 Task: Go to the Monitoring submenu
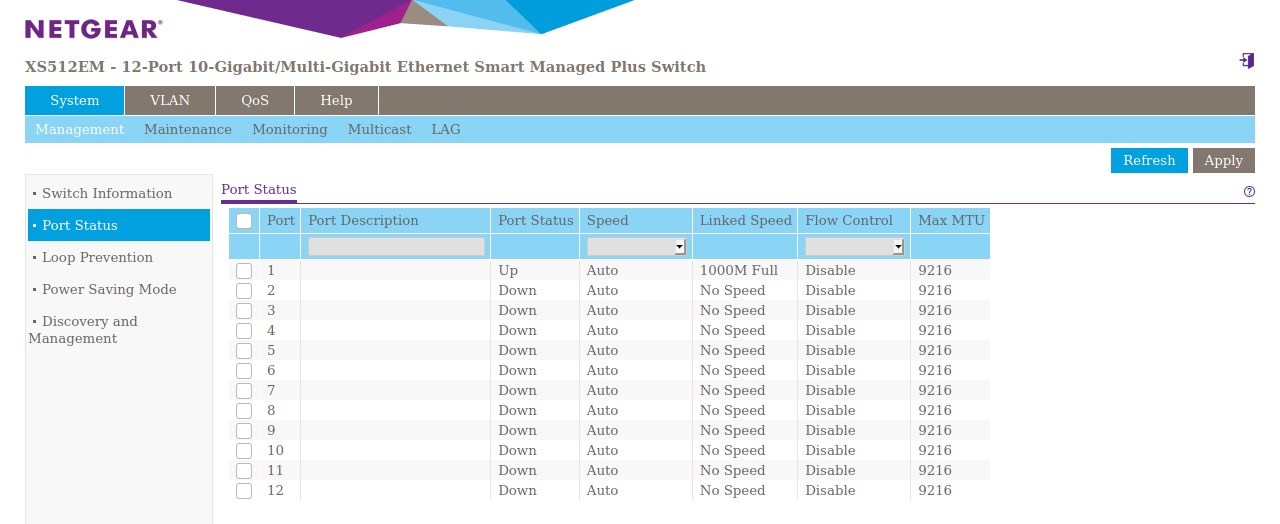tap(289, 129)
